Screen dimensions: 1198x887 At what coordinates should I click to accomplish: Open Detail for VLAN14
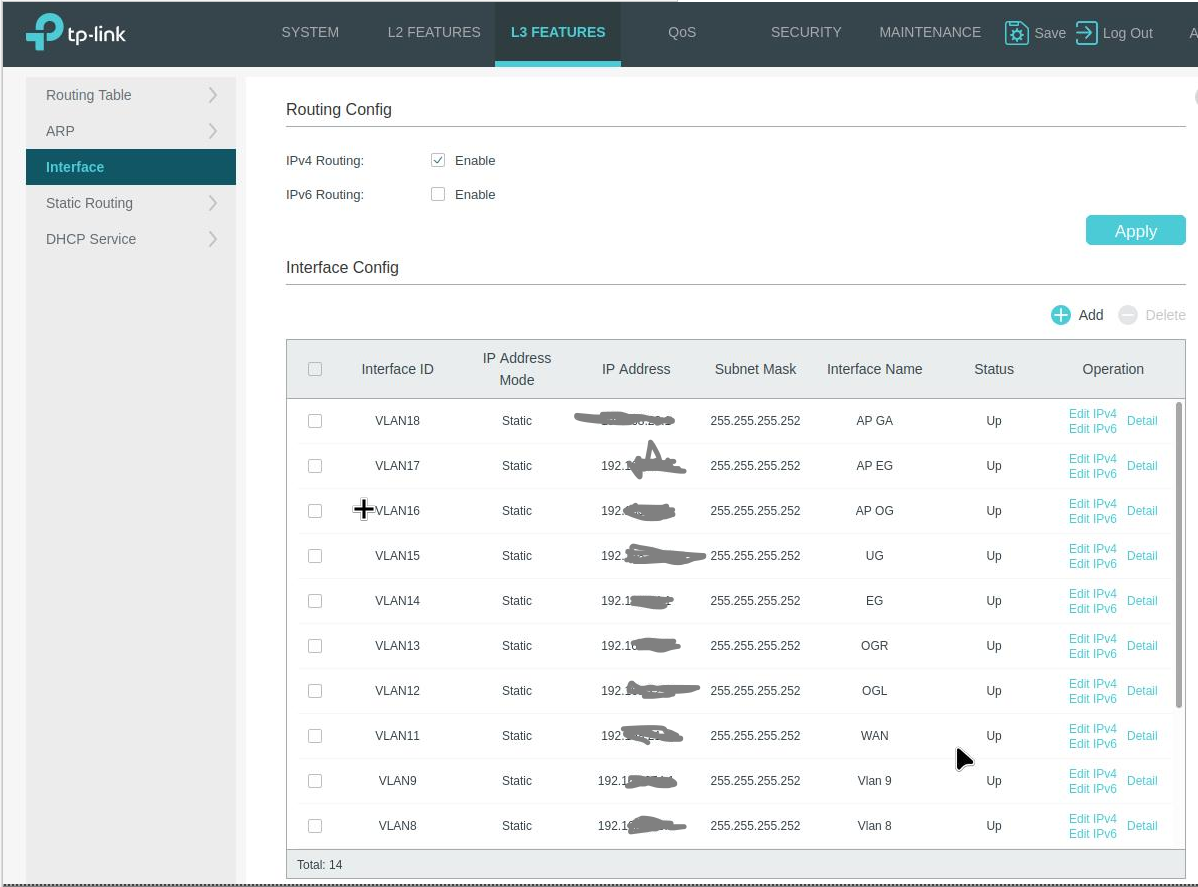(1142, 601)
